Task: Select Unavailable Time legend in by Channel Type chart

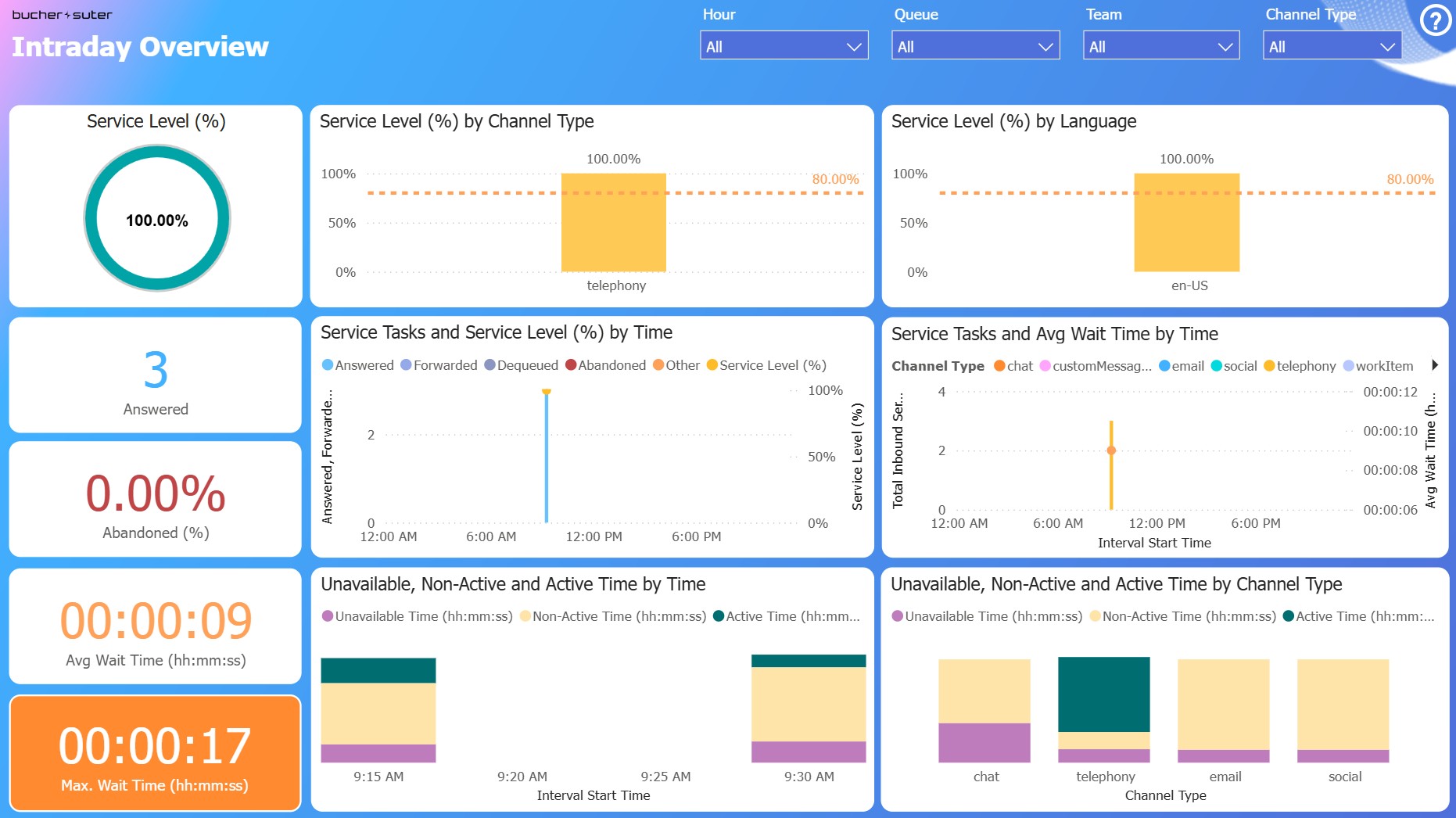Action: 988,616
